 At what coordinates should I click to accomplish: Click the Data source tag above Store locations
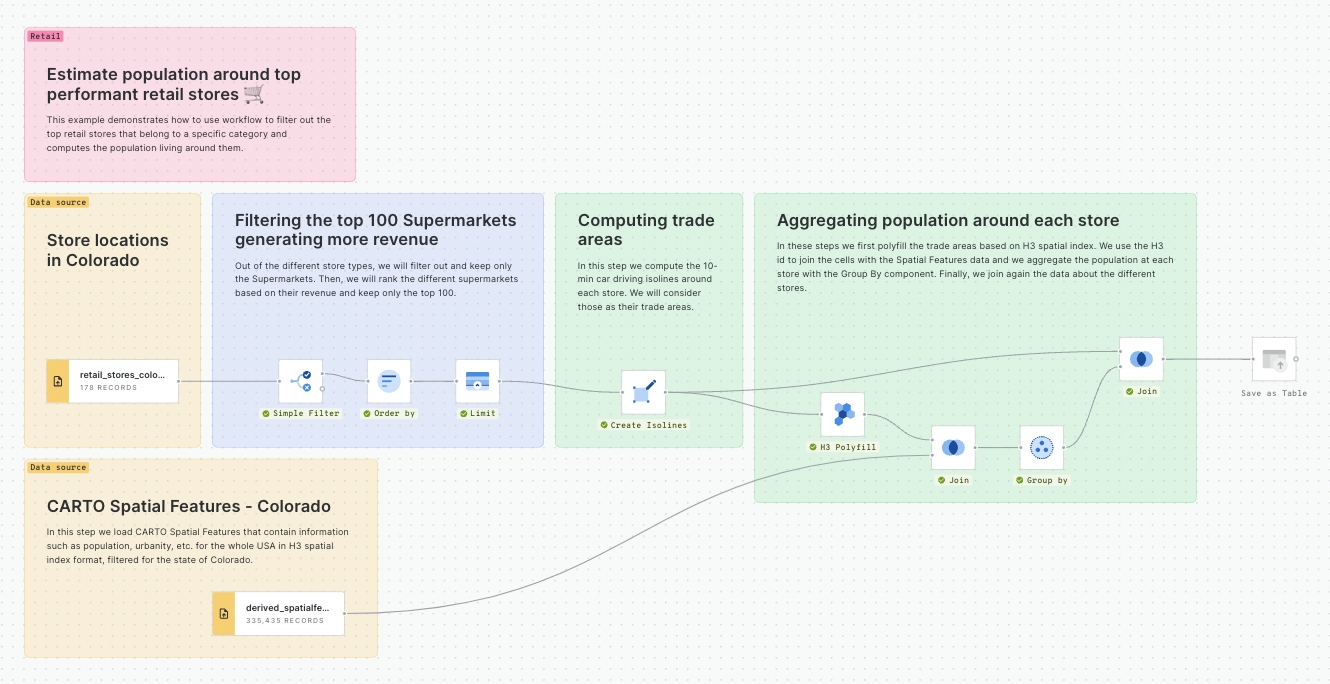pyautogui.click(x=58, y=202)
